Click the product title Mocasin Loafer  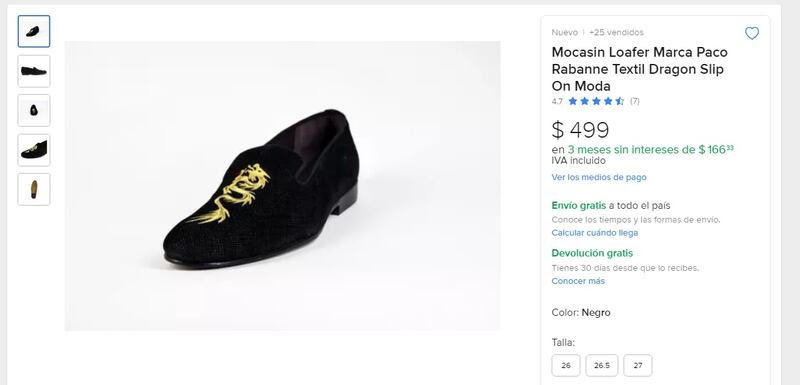(639, 69)
